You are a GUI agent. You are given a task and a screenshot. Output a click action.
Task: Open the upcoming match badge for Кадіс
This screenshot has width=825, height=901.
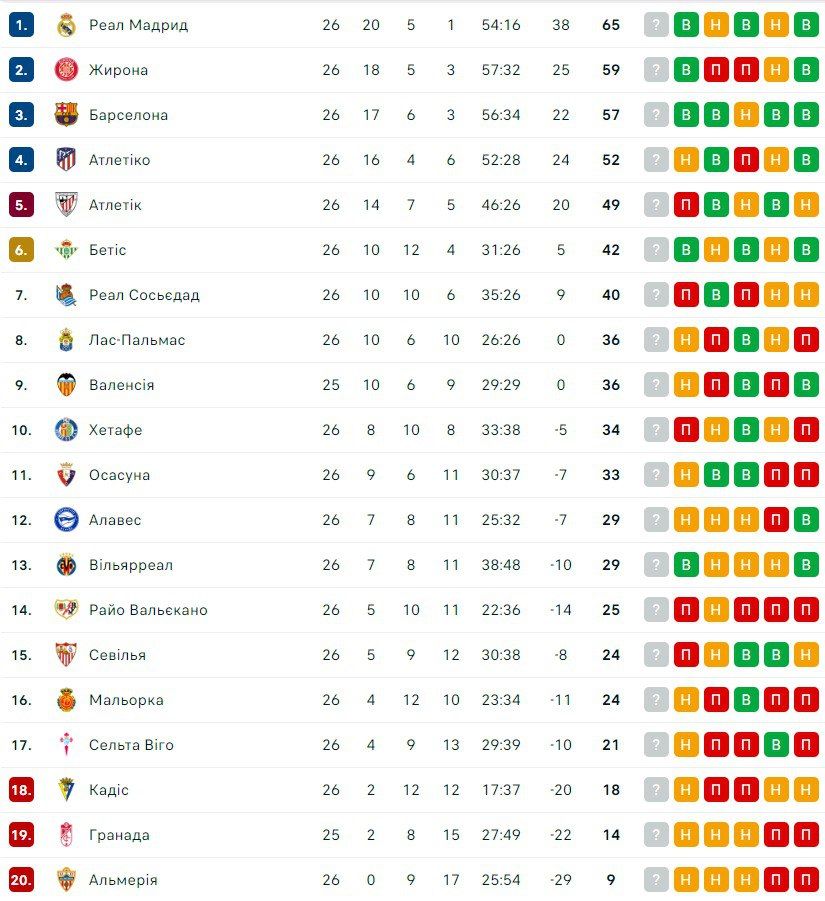pyautogui.click(x=656, y=790)
